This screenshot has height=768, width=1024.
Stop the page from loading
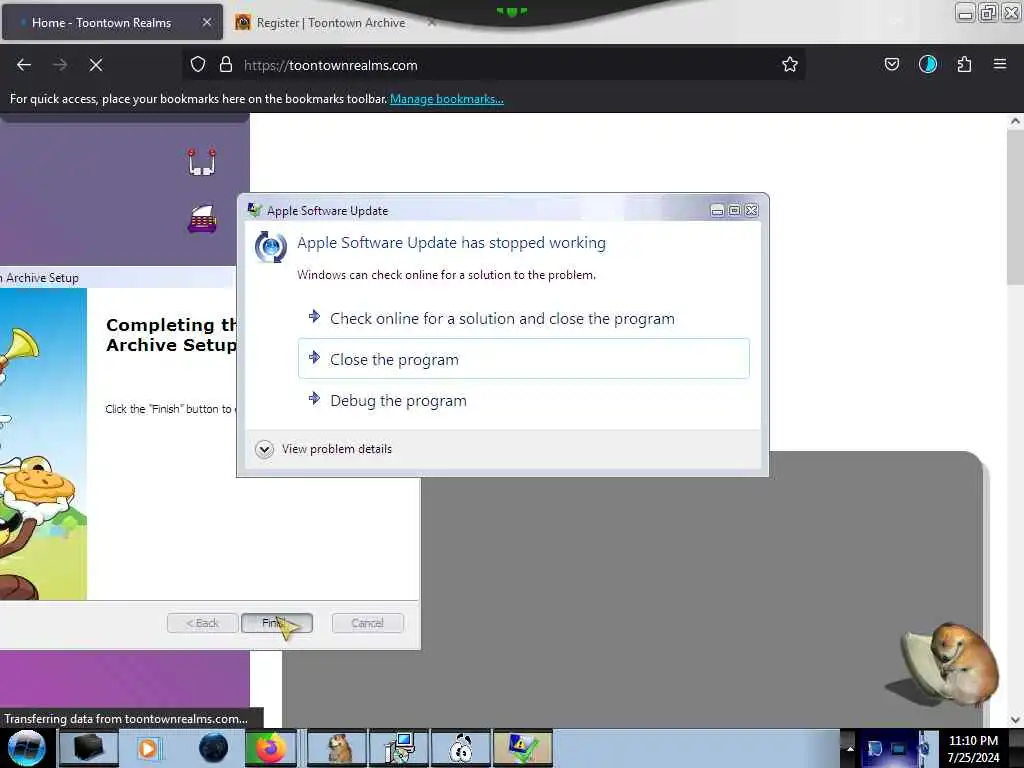[96, 65]
